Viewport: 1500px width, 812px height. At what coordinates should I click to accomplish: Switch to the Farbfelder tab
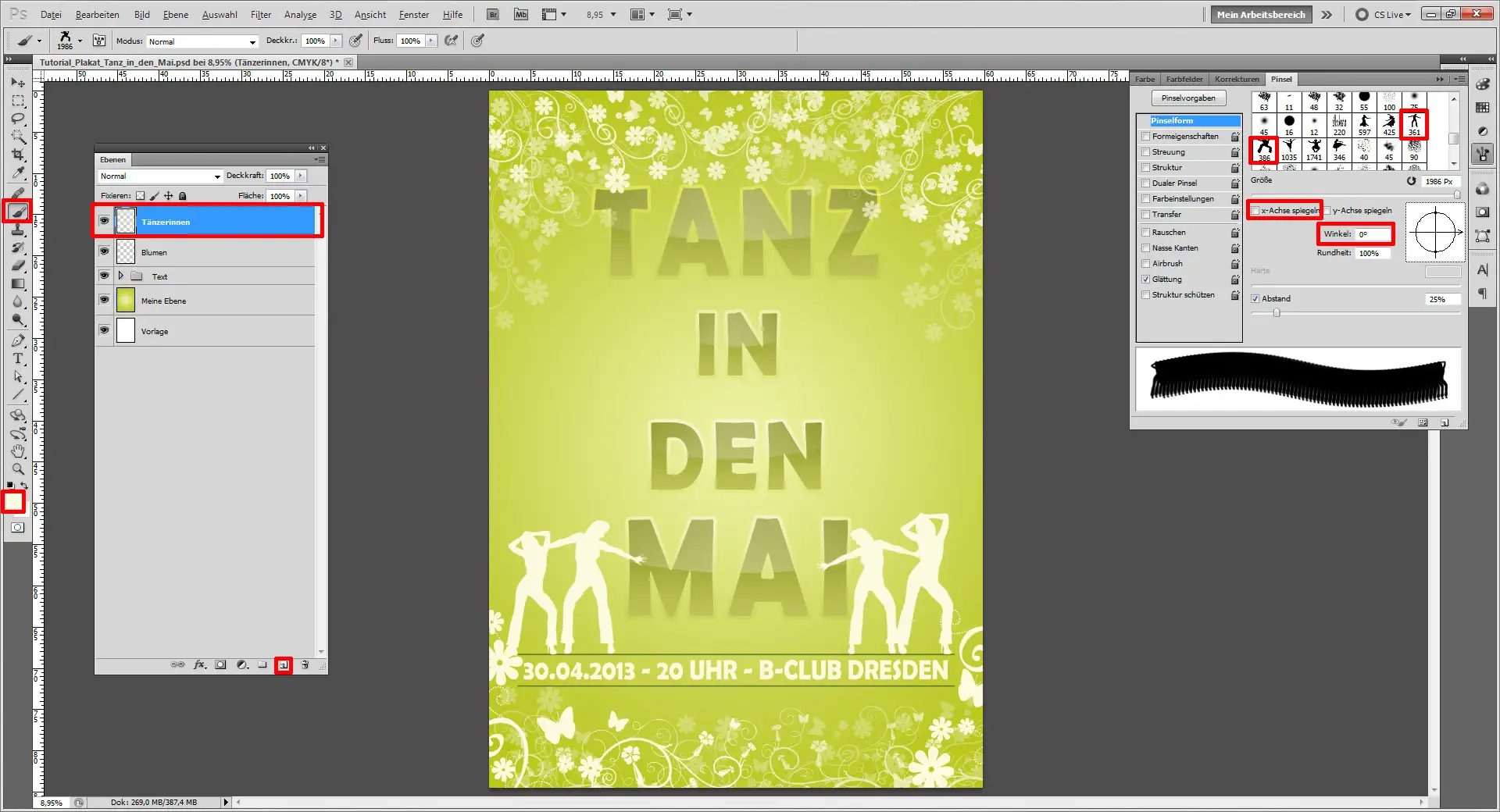1183,79
